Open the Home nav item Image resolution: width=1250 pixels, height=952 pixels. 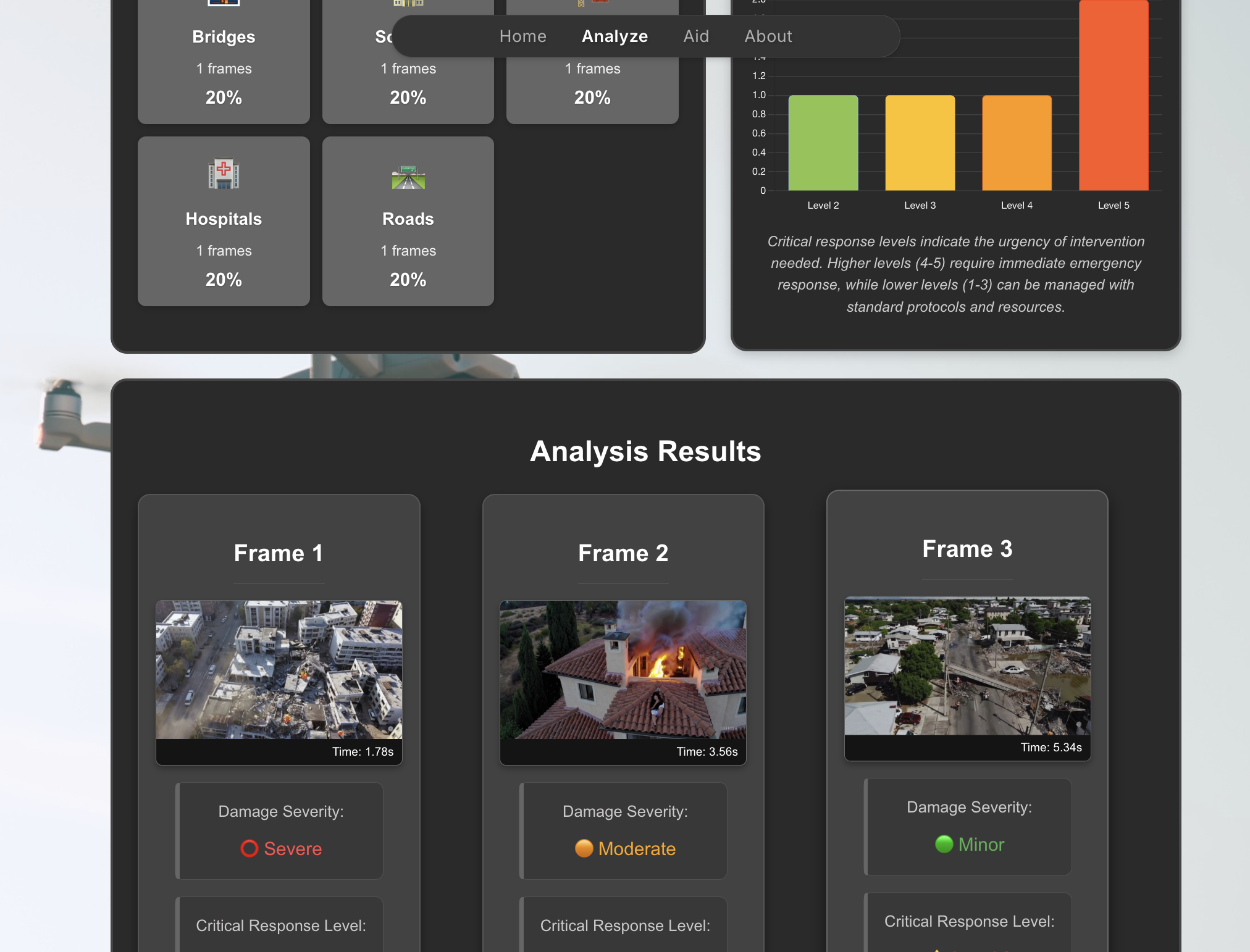point(522,36)
